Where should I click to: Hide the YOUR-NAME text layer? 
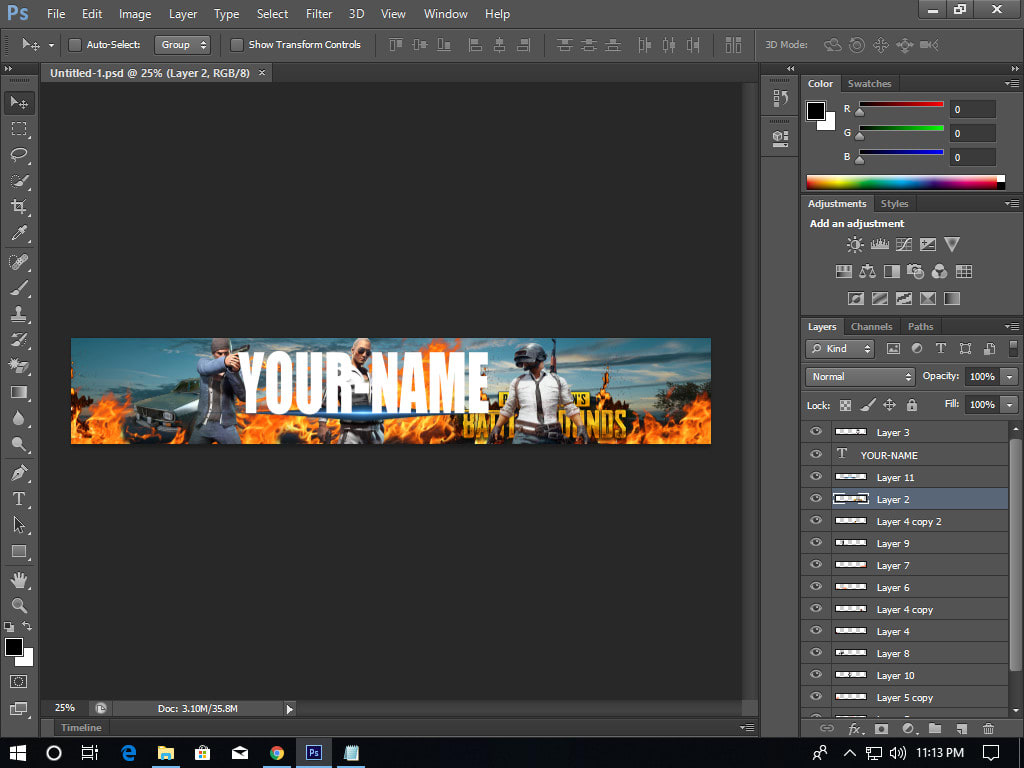click(x=816, y=454)
